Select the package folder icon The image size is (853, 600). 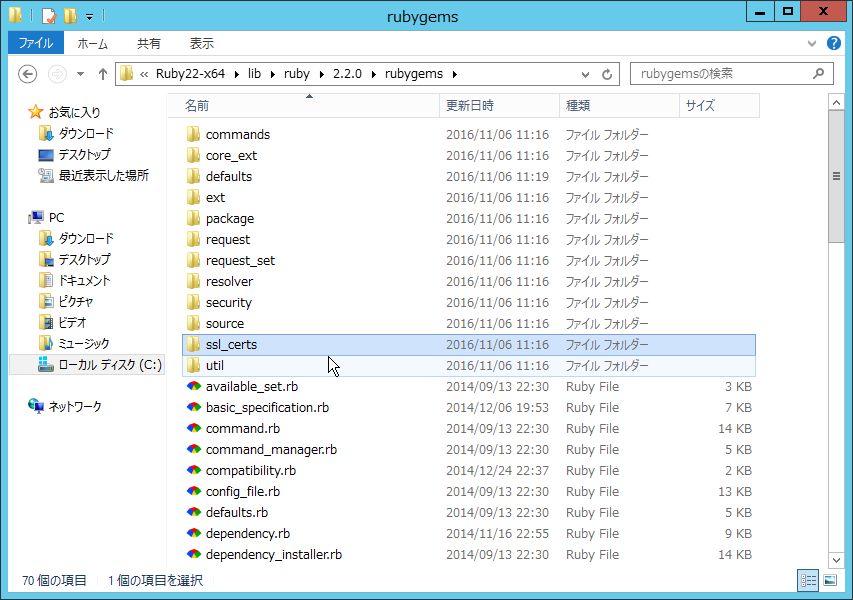tap(193, 219)
